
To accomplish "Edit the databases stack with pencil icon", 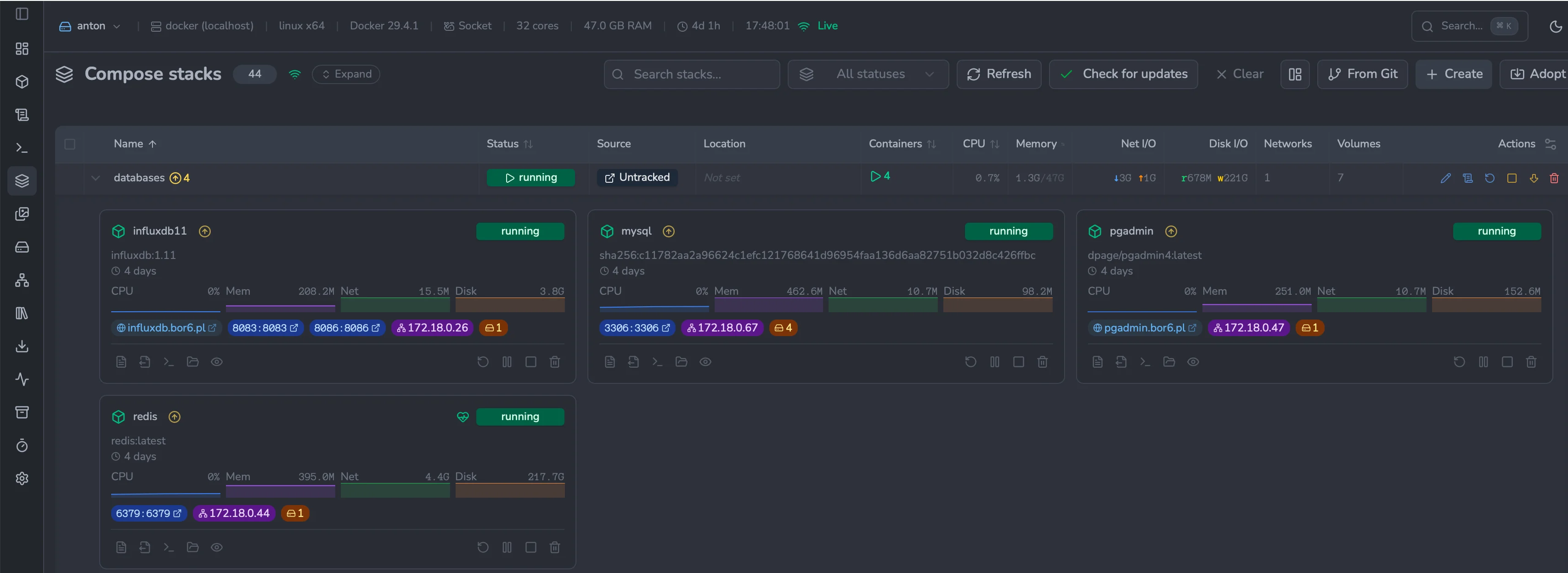I will (1446, 178).
